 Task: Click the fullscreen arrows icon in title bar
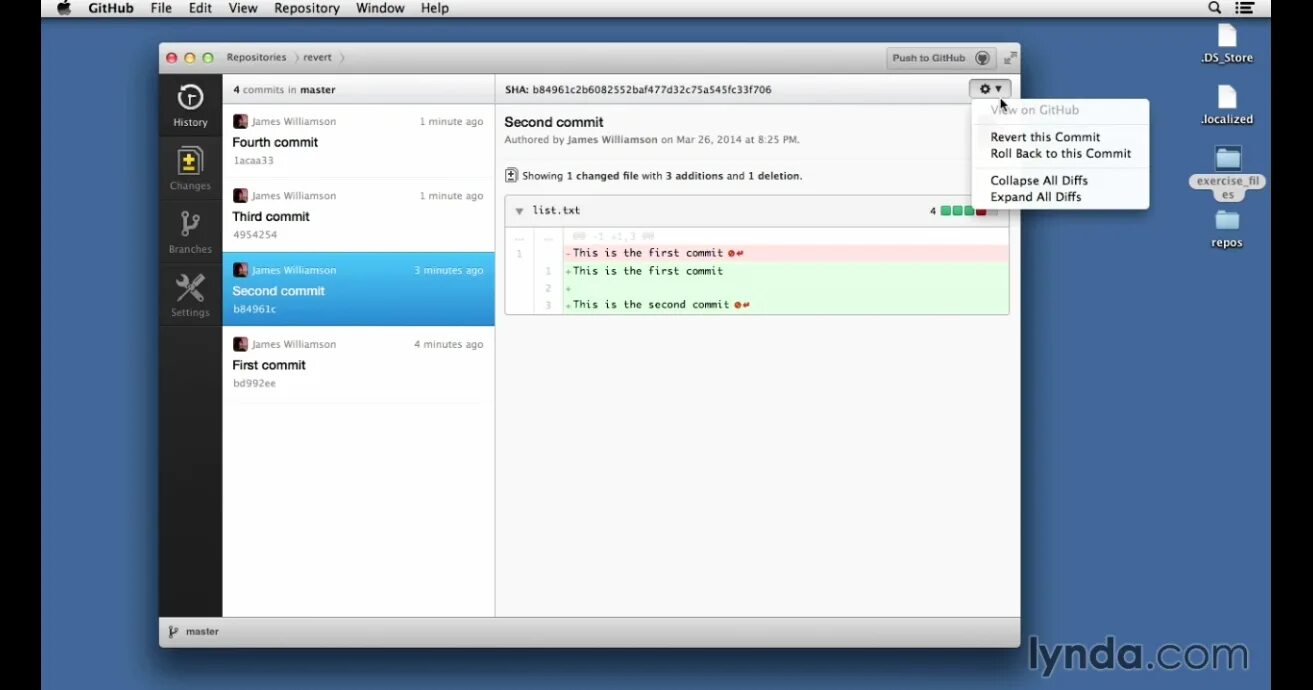tap(1010, 58)
